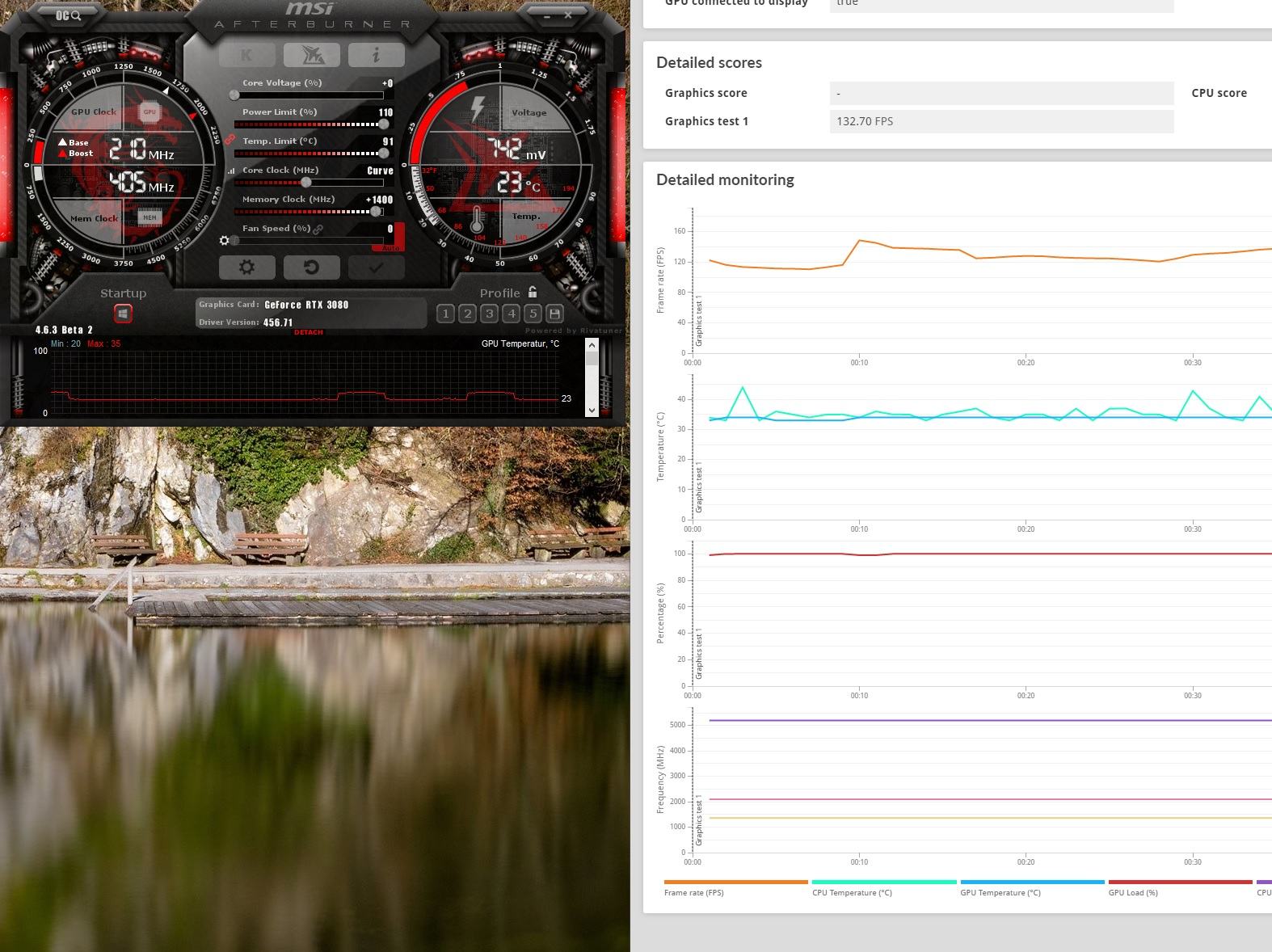Image resolution: width=1272 pixels, height=952 pixels.
Task: Select profile slot 3
Action: [489, 314]
